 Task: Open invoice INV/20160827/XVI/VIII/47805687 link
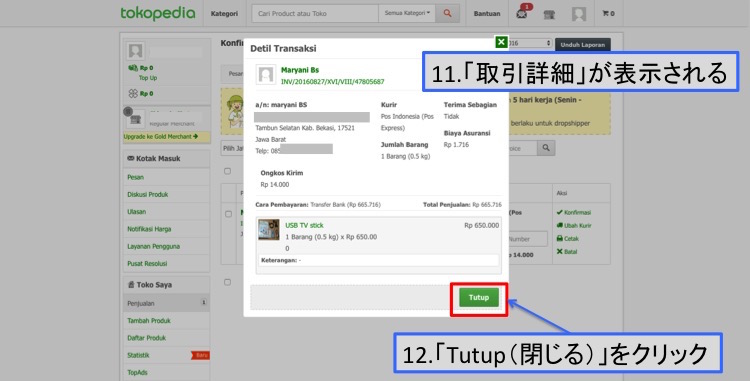332,82
